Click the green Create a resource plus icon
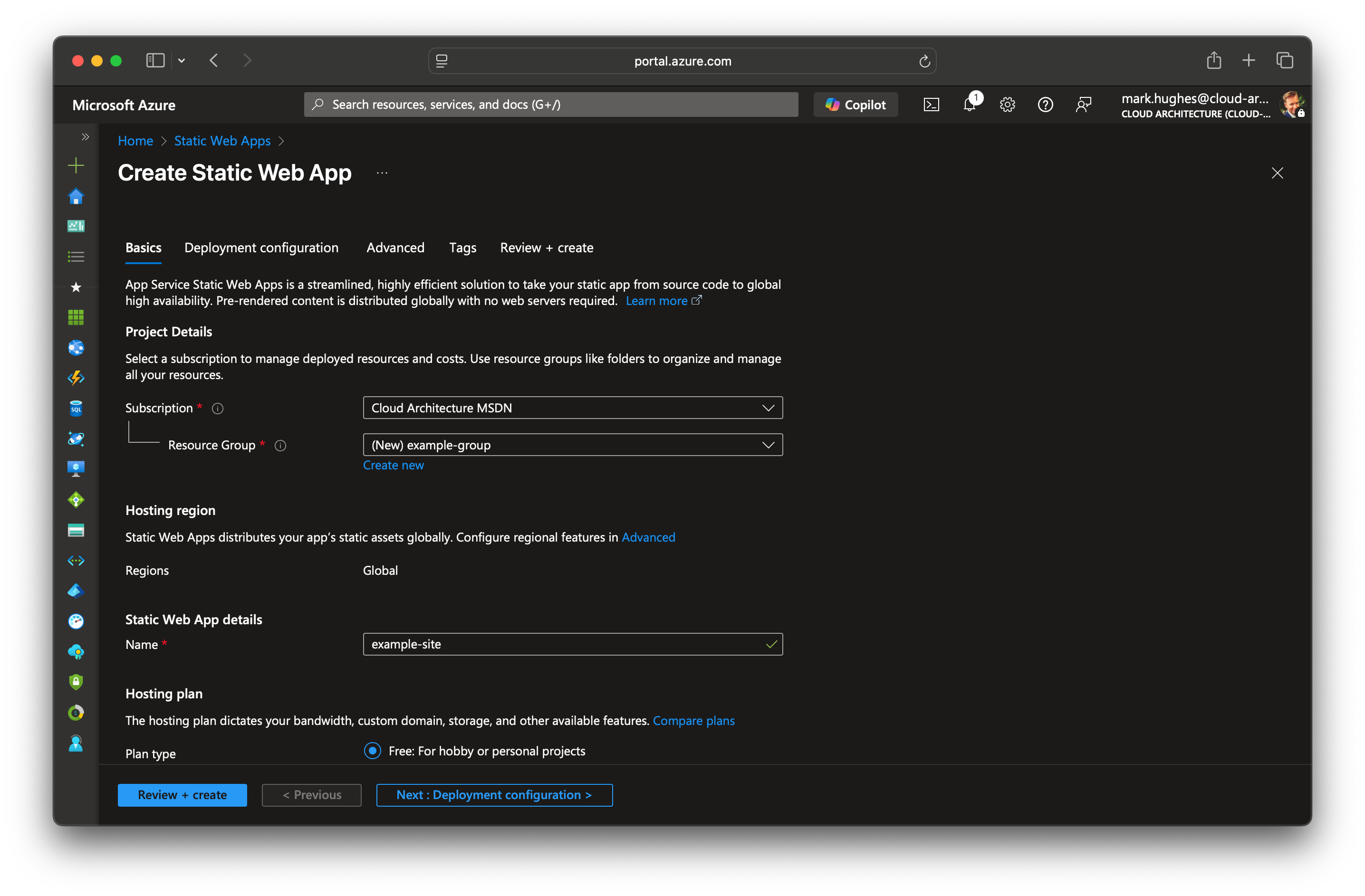1365x896 pixels. pos(76,166)
